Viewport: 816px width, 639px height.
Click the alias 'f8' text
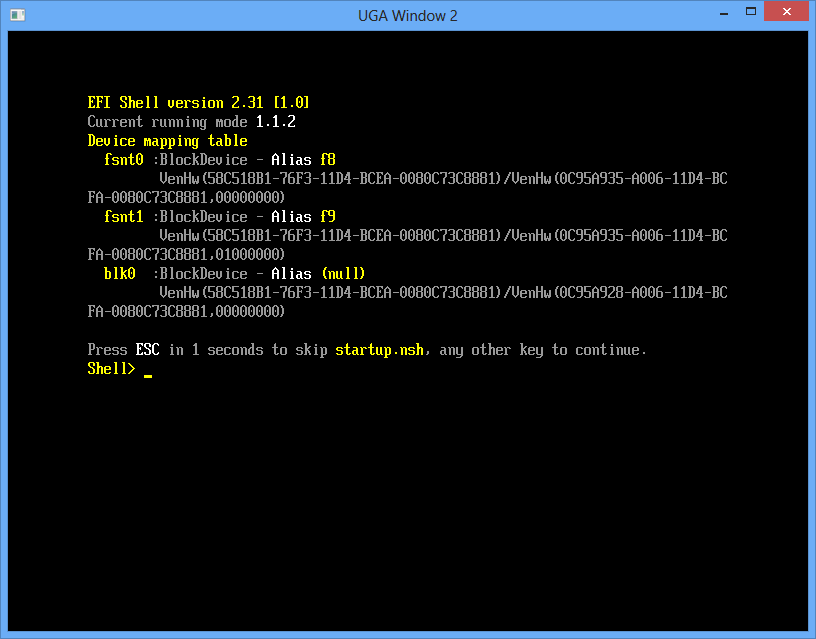(x=328, y=159)
